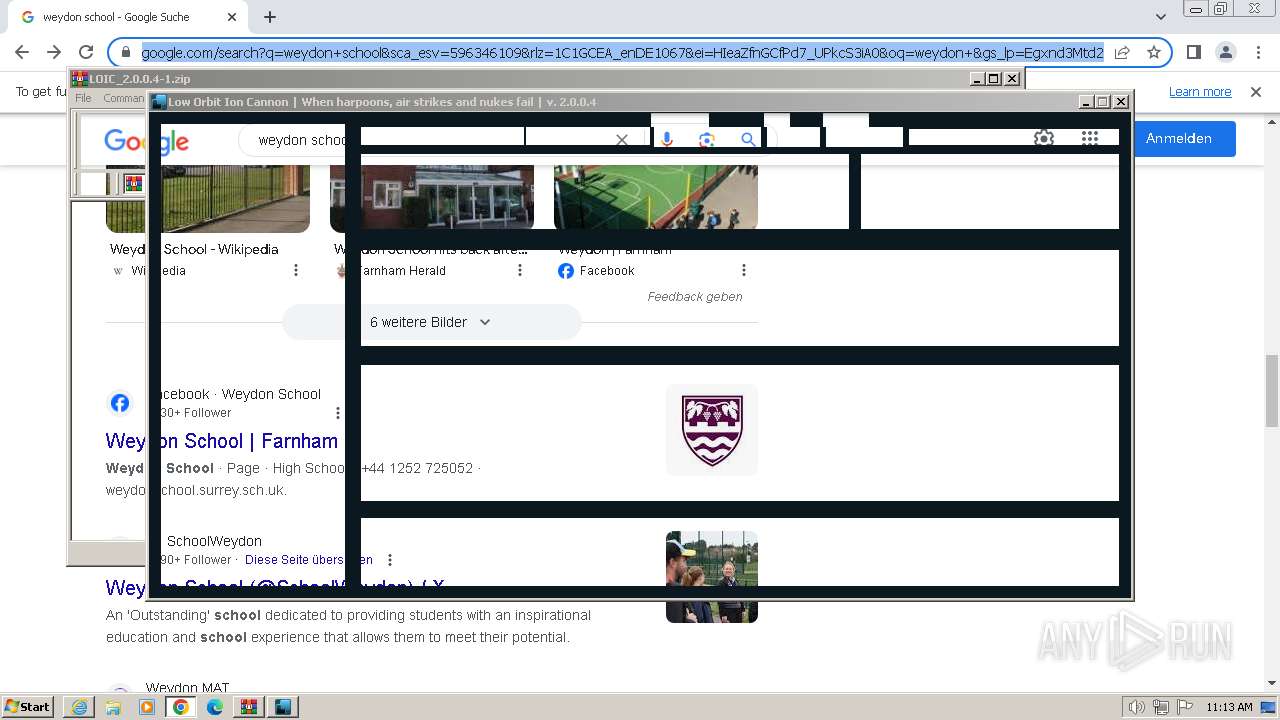Open Google apps grid
1280x720 pixels.
(1090, 138)
